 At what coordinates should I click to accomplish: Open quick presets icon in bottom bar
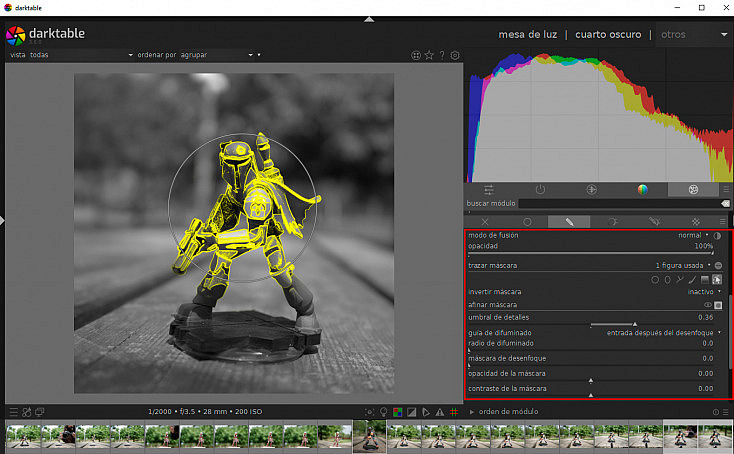[14, 412]
